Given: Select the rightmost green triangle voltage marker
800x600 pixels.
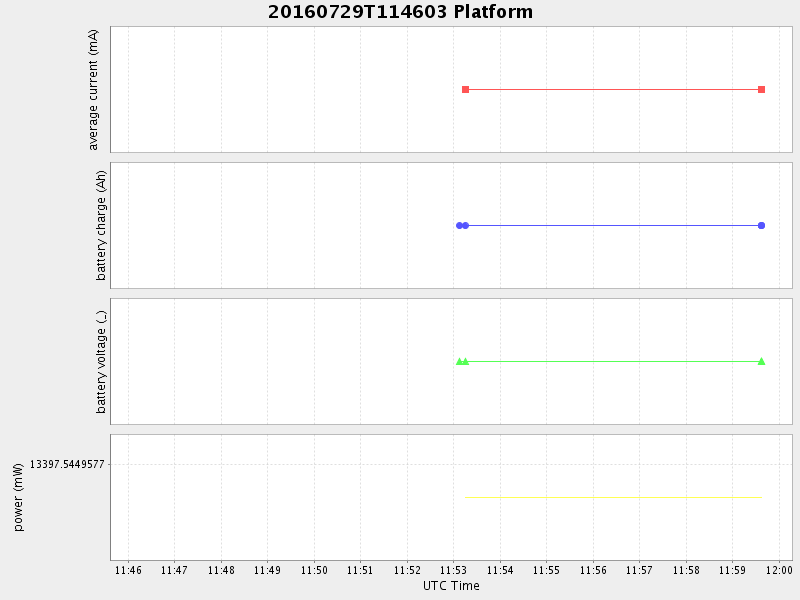Looking at the screenshot, I should pos(761,361).
